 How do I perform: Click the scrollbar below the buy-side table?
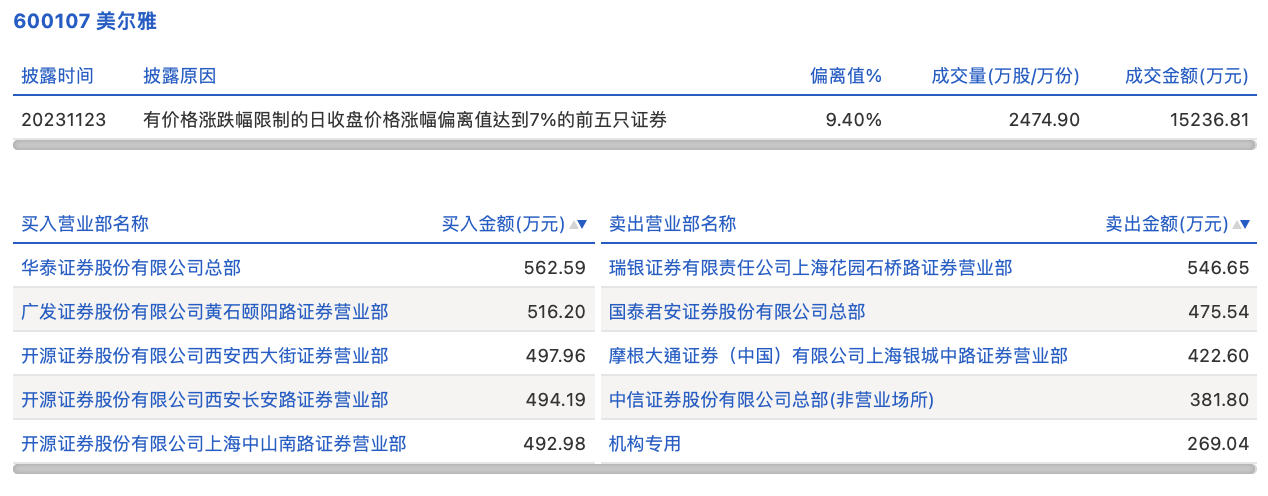tap(305, 468)
